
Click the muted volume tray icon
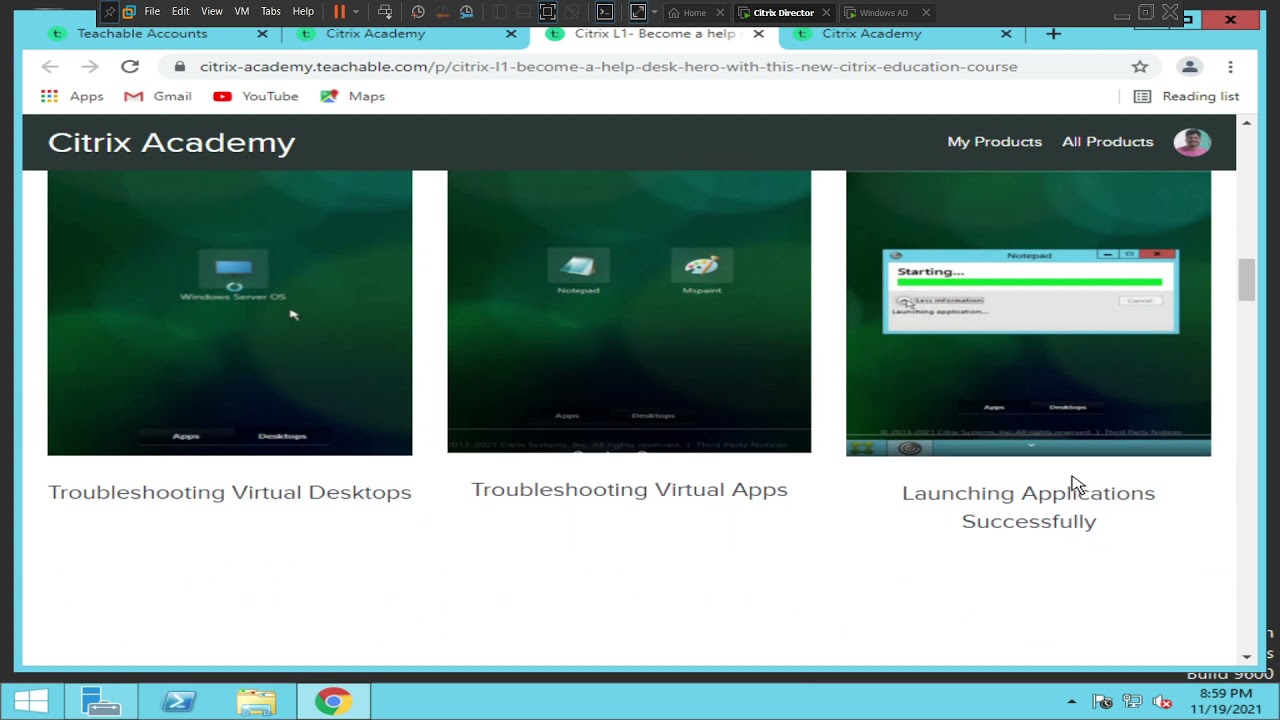[1162, 702]
